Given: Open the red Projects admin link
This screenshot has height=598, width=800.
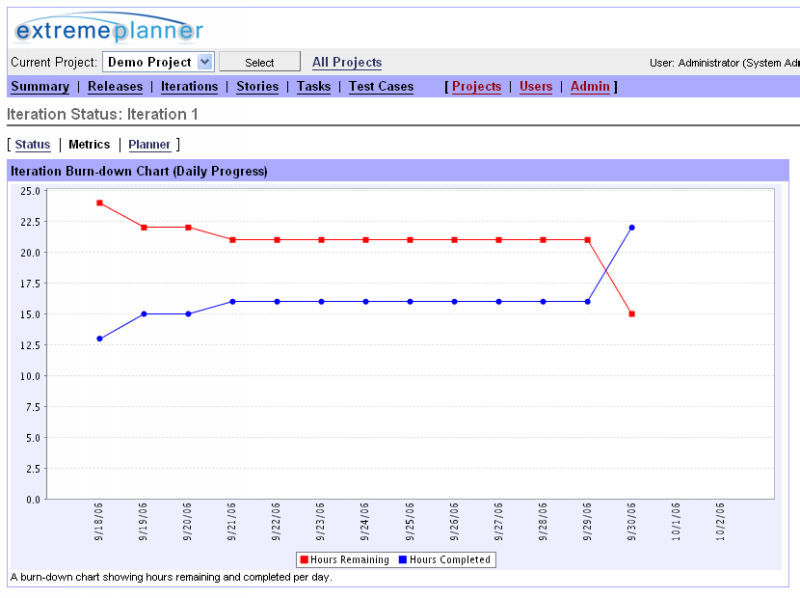Looking at the screenshot, I should click(x=476, y=87).
